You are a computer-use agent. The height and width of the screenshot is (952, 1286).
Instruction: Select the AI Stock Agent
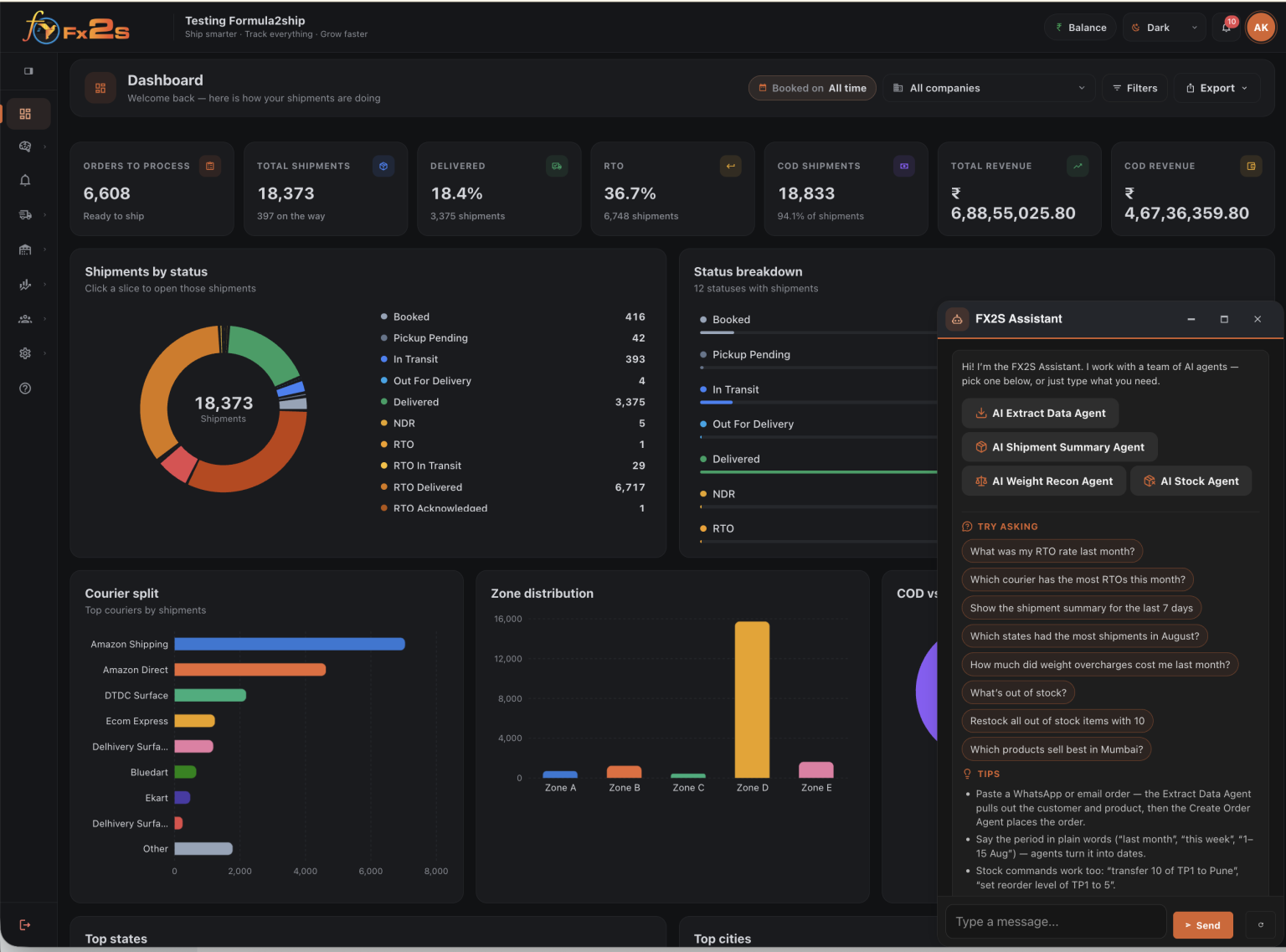click(x=1191, y=481)
